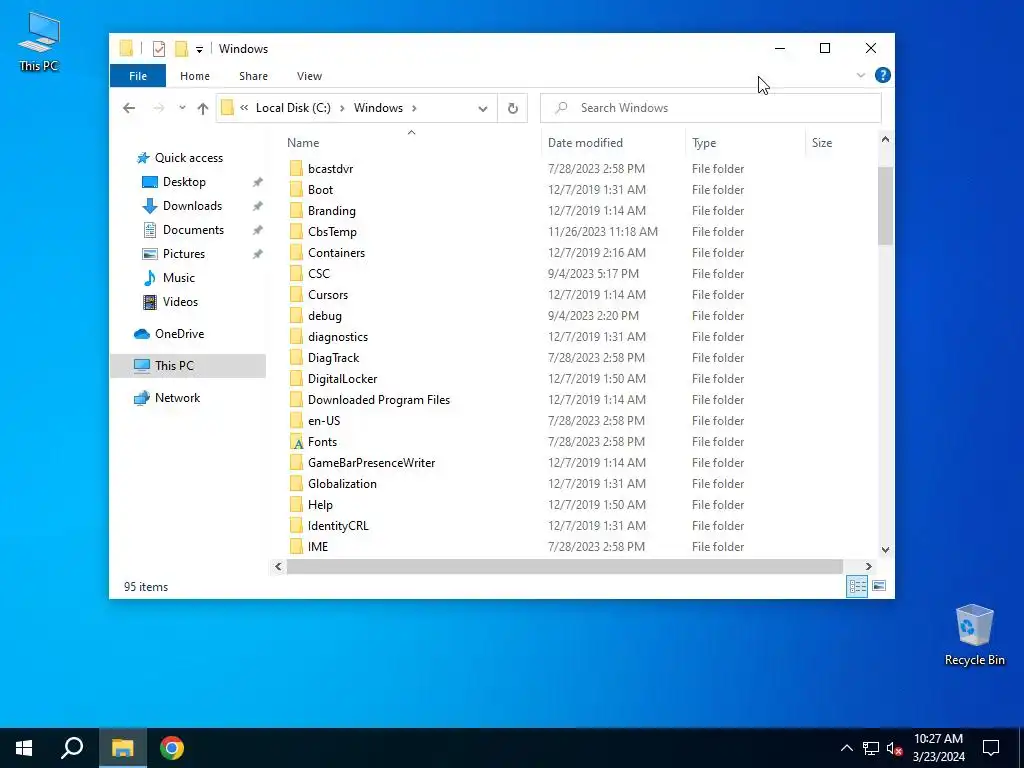The height and width of the screenshot is (768, 1024).
Task: Select the GameBarPresenceWriter folder
Action: coord(371,462)
